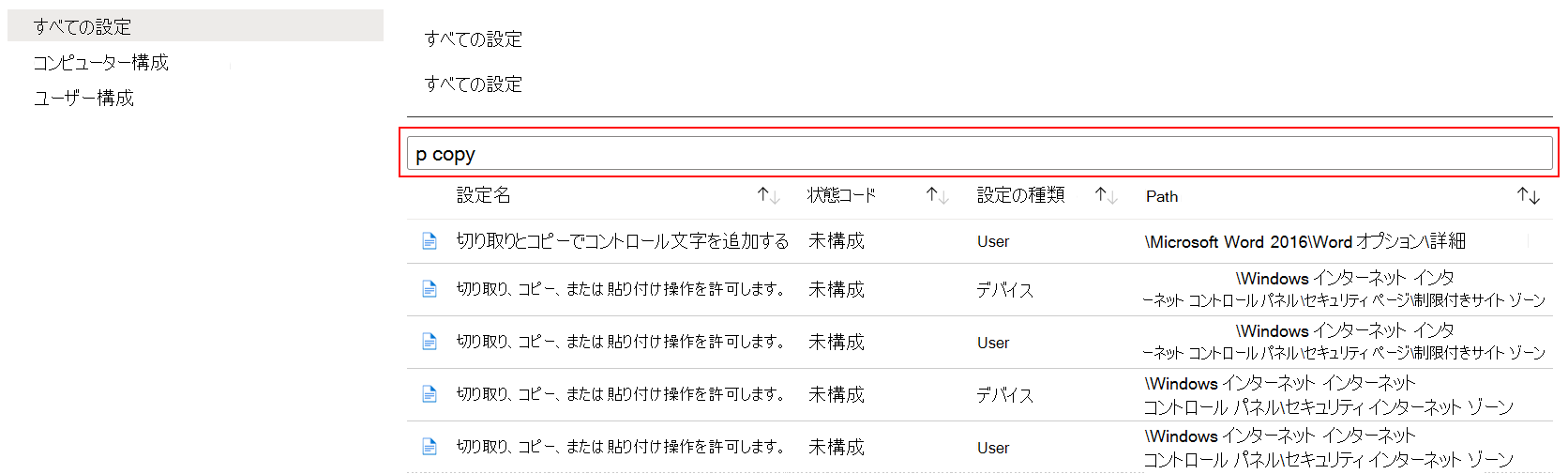
Task: Click デバイス type in 制限付きサイト ゾーン row
Action: click(x=1005, y=290)
